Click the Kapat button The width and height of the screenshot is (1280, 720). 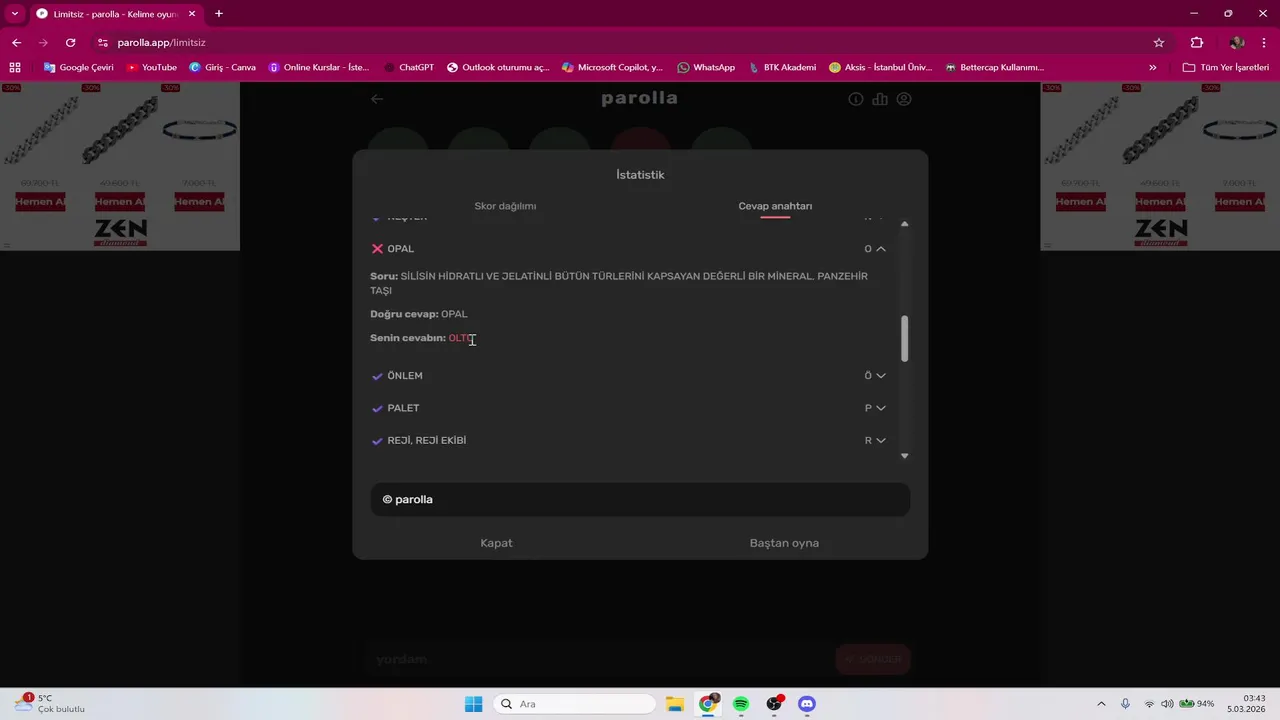[x=496, y=543]
